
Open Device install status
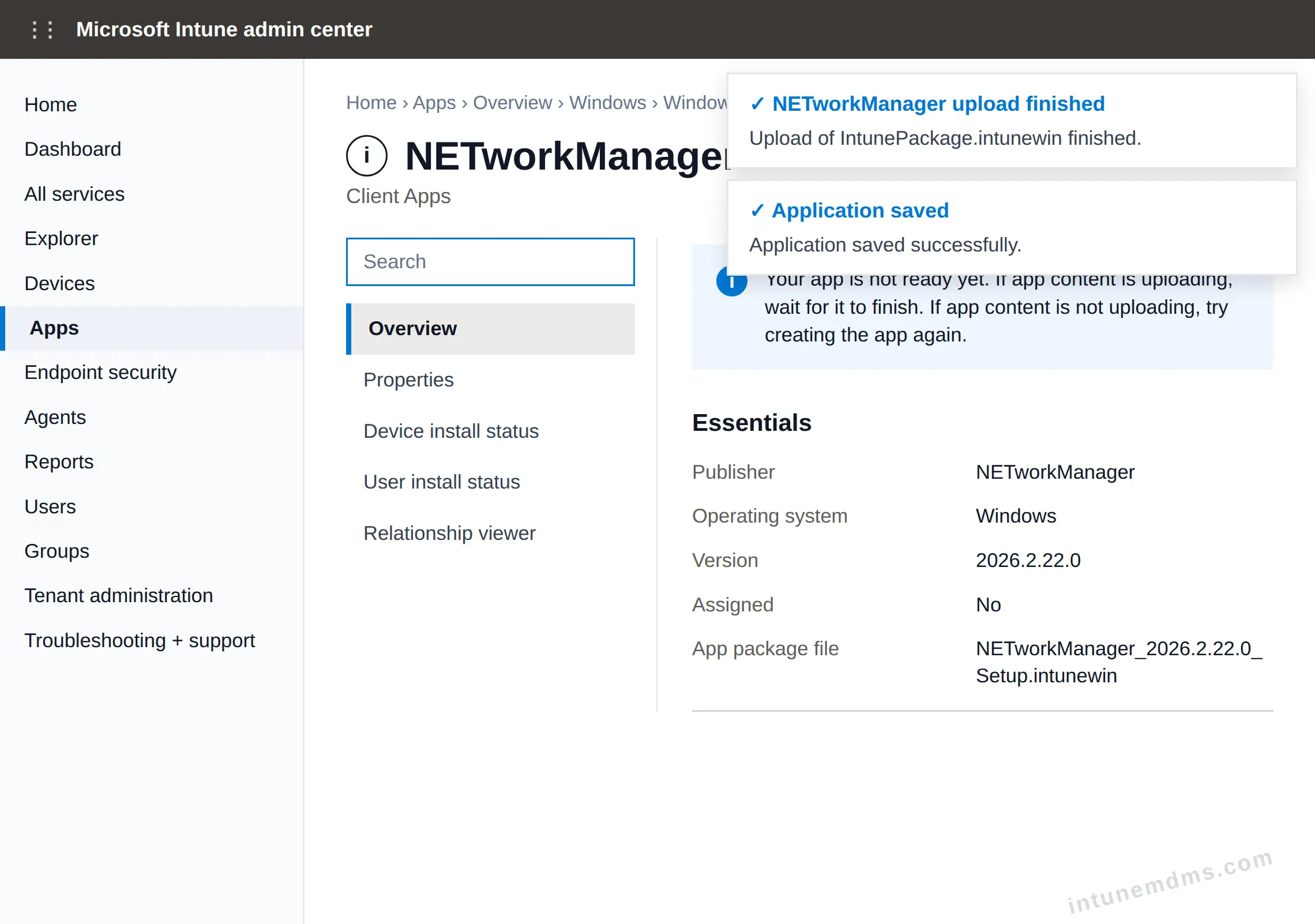(490, 431)
